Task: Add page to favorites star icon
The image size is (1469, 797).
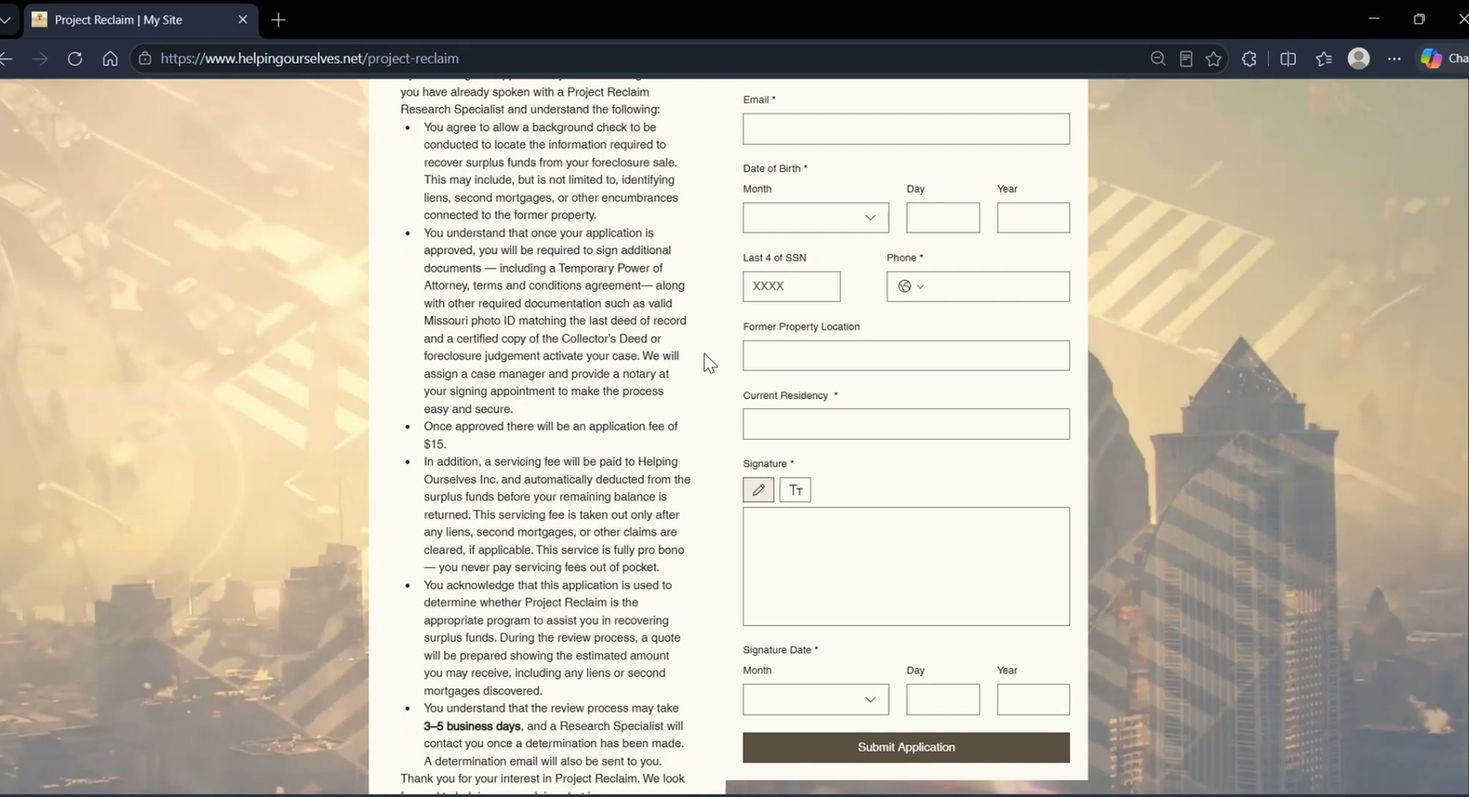Action: coord(1213,59)
